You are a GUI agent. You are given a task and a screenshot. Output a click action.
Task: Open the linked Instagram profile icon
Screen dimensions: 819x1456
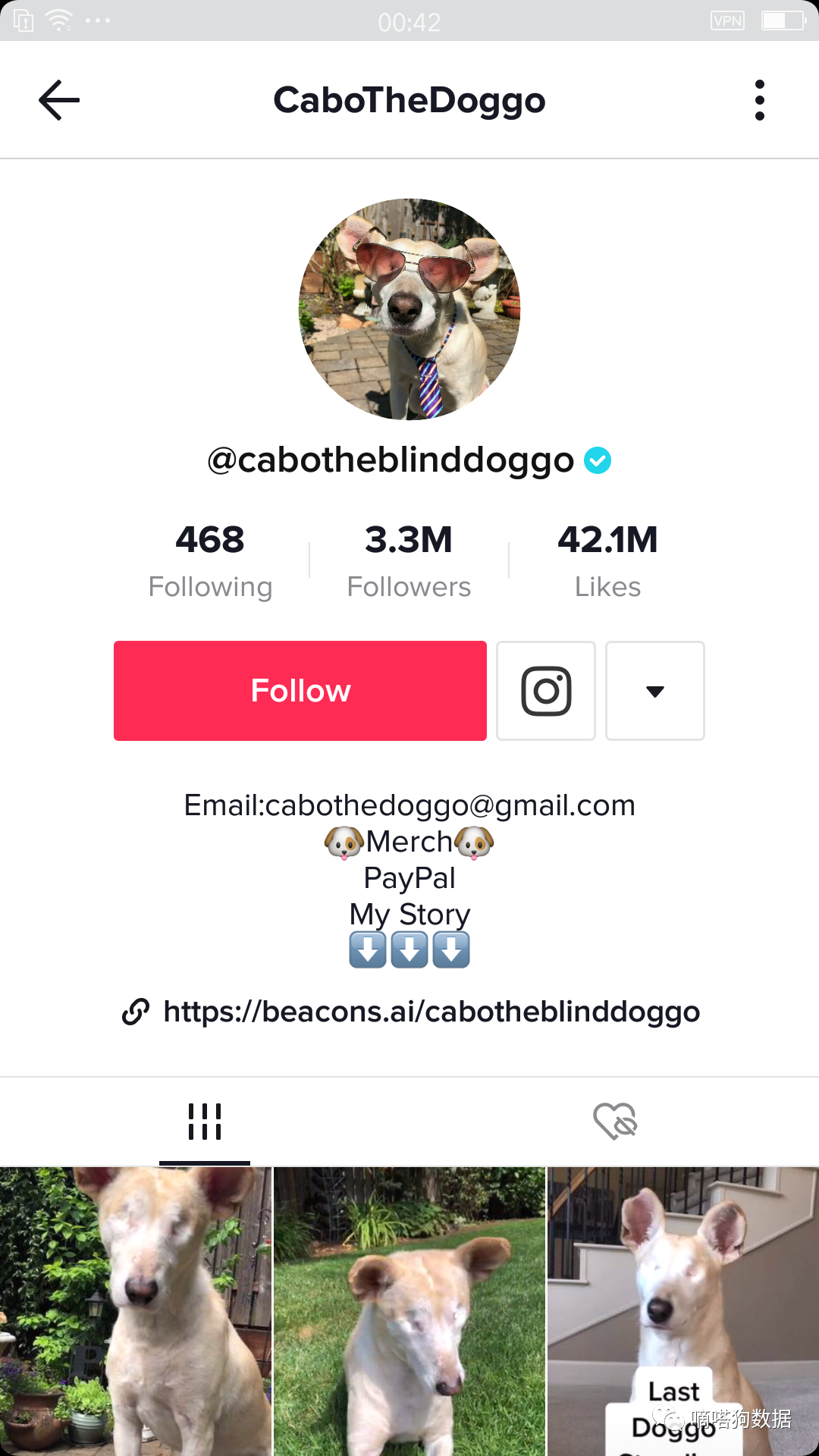tap(546, 691)
